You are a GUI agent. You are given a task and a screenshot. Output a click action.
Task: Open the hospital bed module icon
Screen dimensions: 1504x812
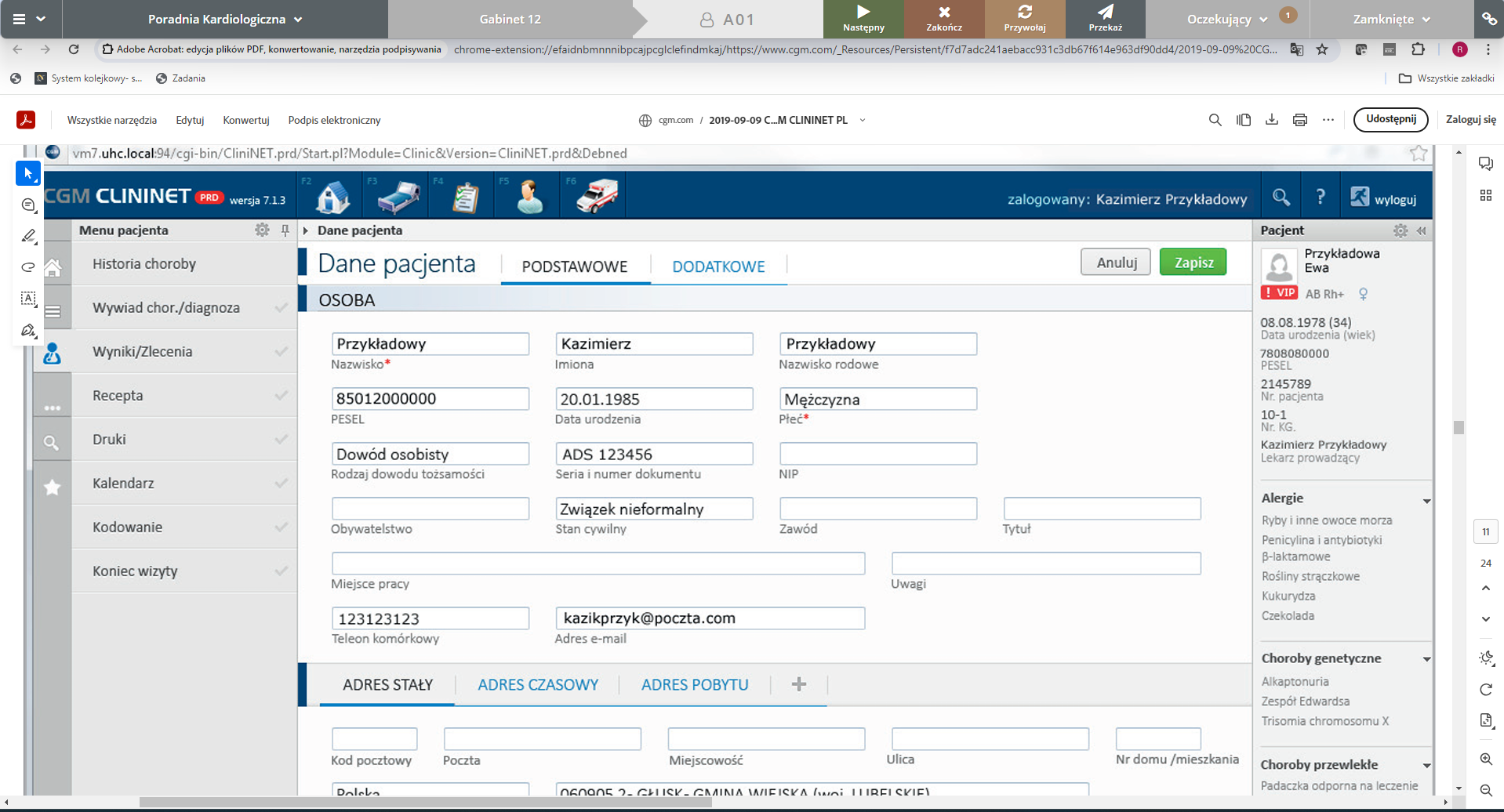point(398,196)
